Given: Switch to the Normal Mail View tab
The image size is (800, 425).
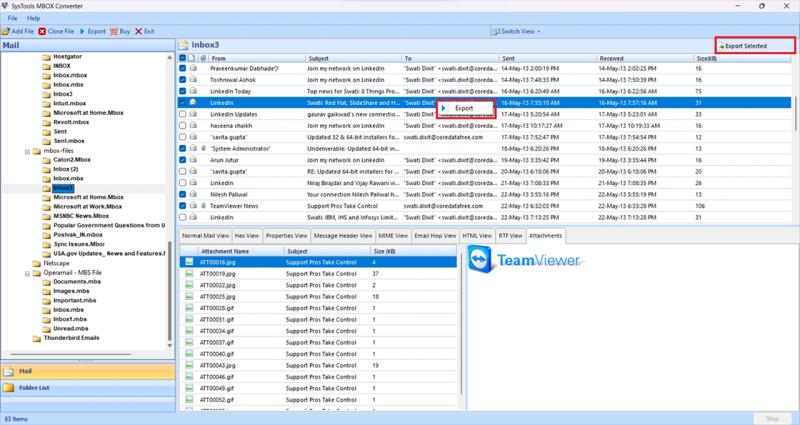Looking at the screenshot, I should pyautogui.click(x=206, y=236).
